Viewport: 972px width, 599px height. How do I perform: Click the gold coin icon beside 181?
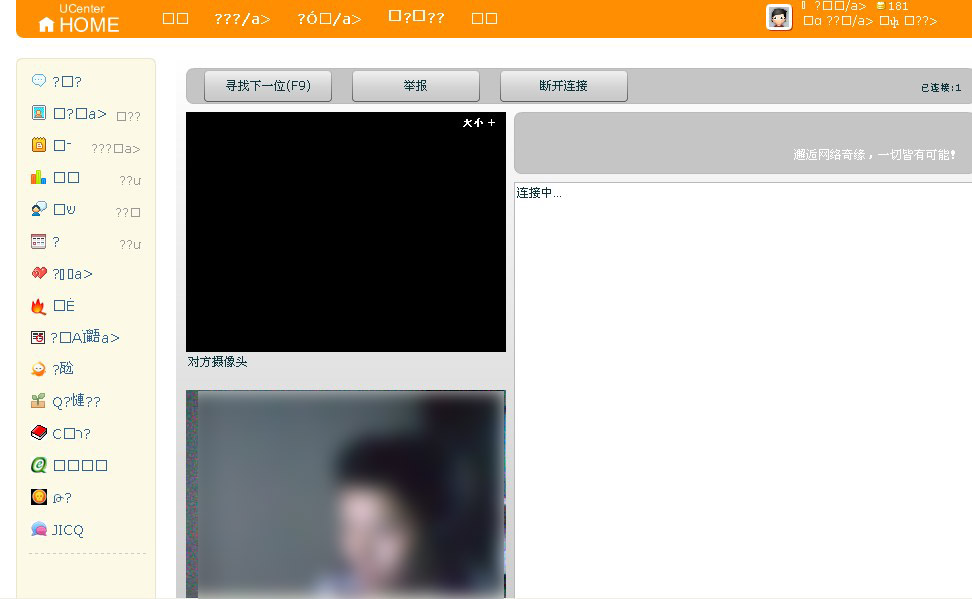880,6
